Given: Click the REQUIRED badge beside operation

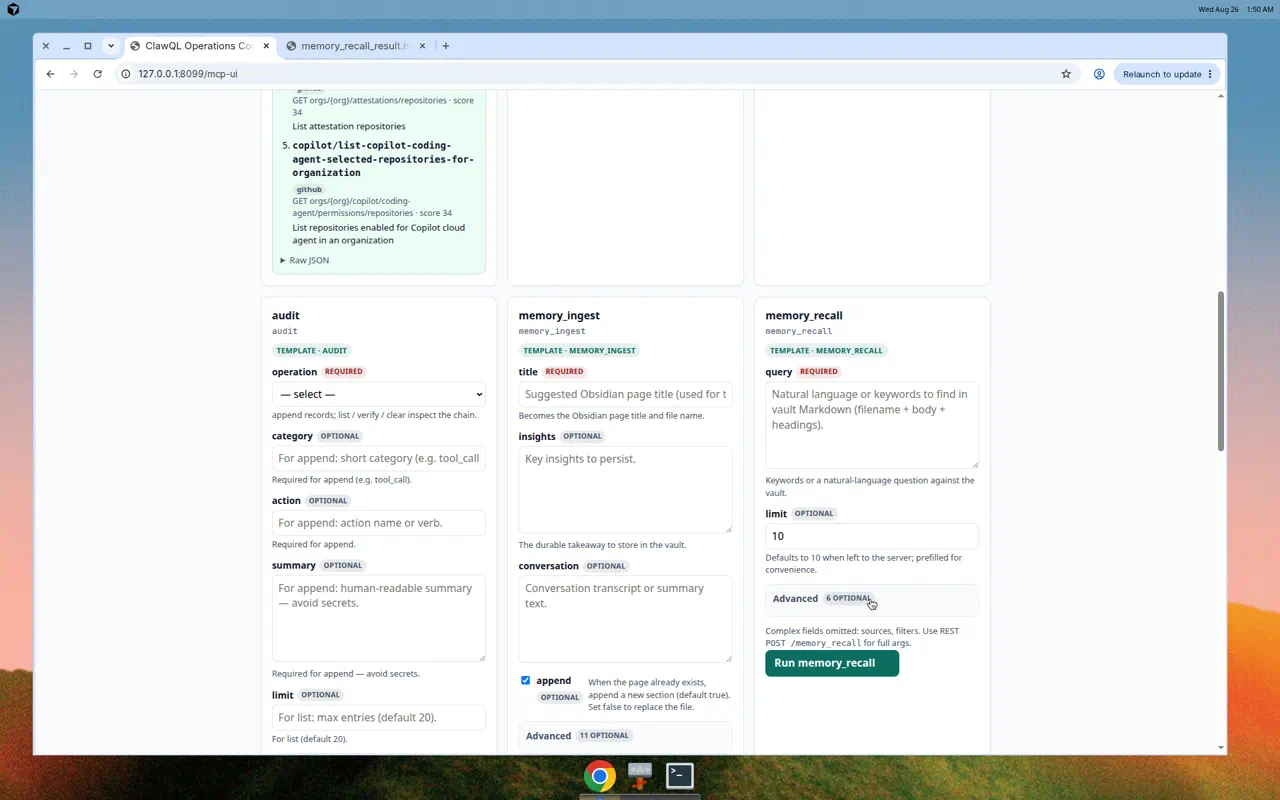Looking at the screenshot, I should point(344,372).
